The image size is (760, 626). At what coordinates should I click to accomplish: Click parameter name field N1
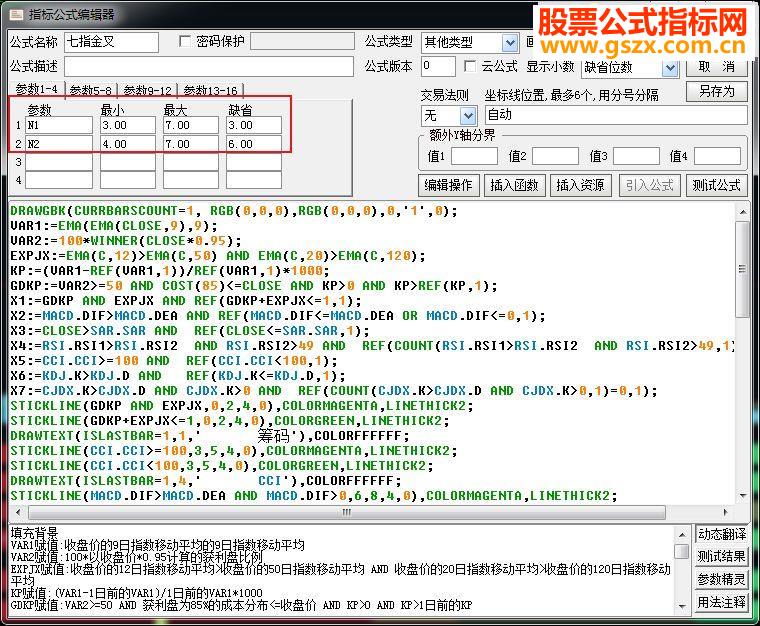59,125
